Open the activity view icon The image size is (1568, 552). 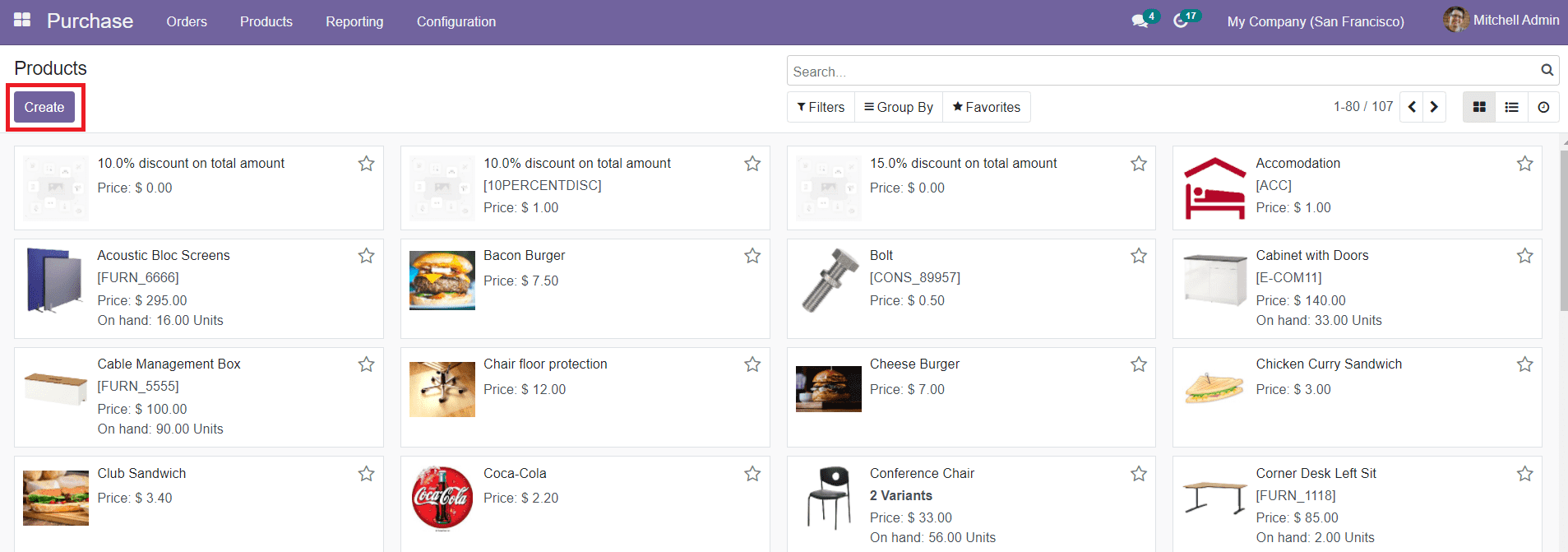coord(1543,106)
